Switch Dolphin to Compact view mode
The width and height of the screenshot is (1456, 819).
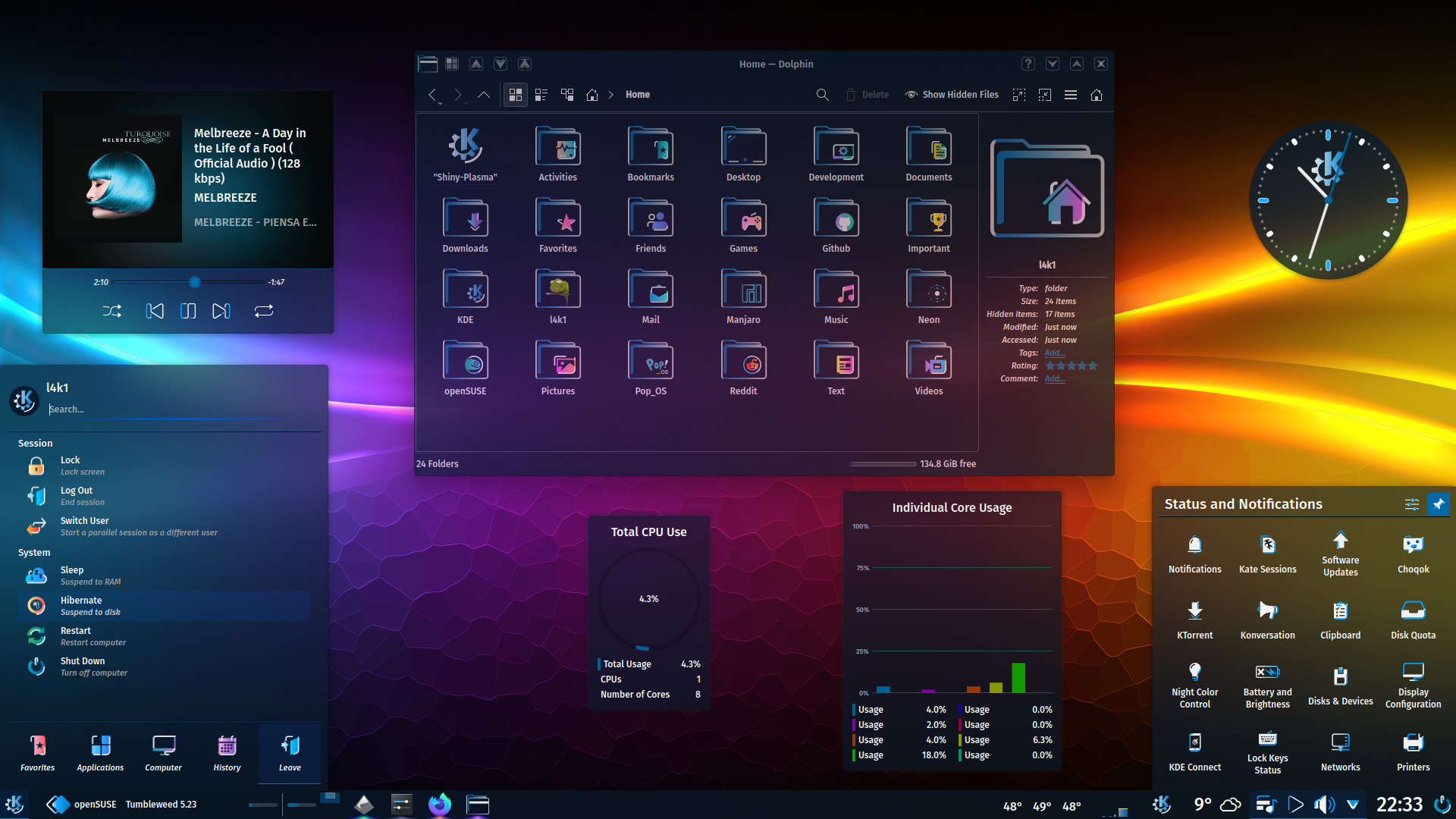pyautogui.click(x=541, y=95)
